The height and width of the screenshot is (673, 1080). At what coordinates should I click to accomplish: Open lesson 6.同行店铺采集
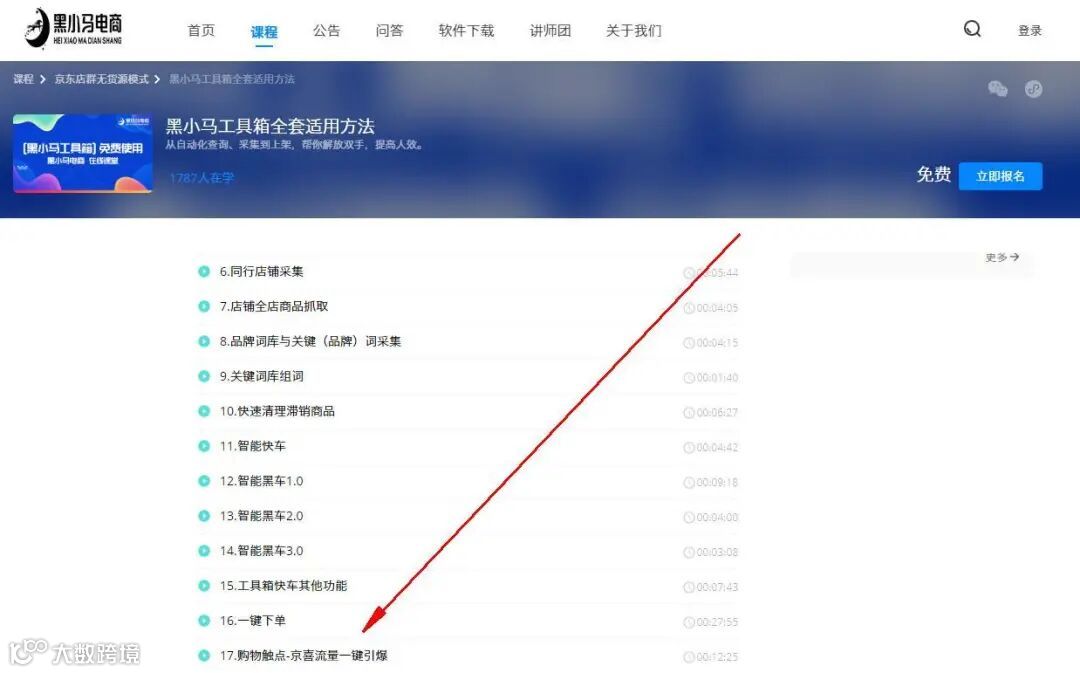[262, 271]
